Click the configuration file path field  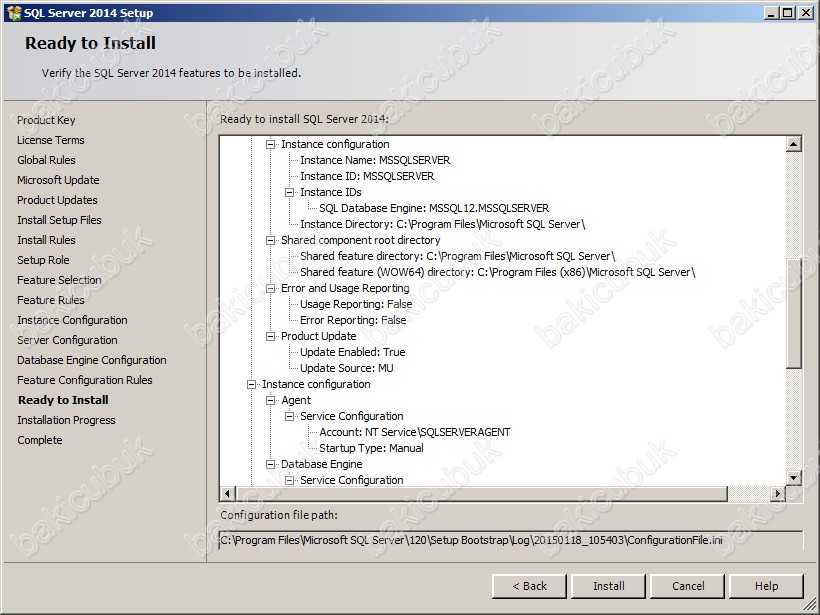511,540
